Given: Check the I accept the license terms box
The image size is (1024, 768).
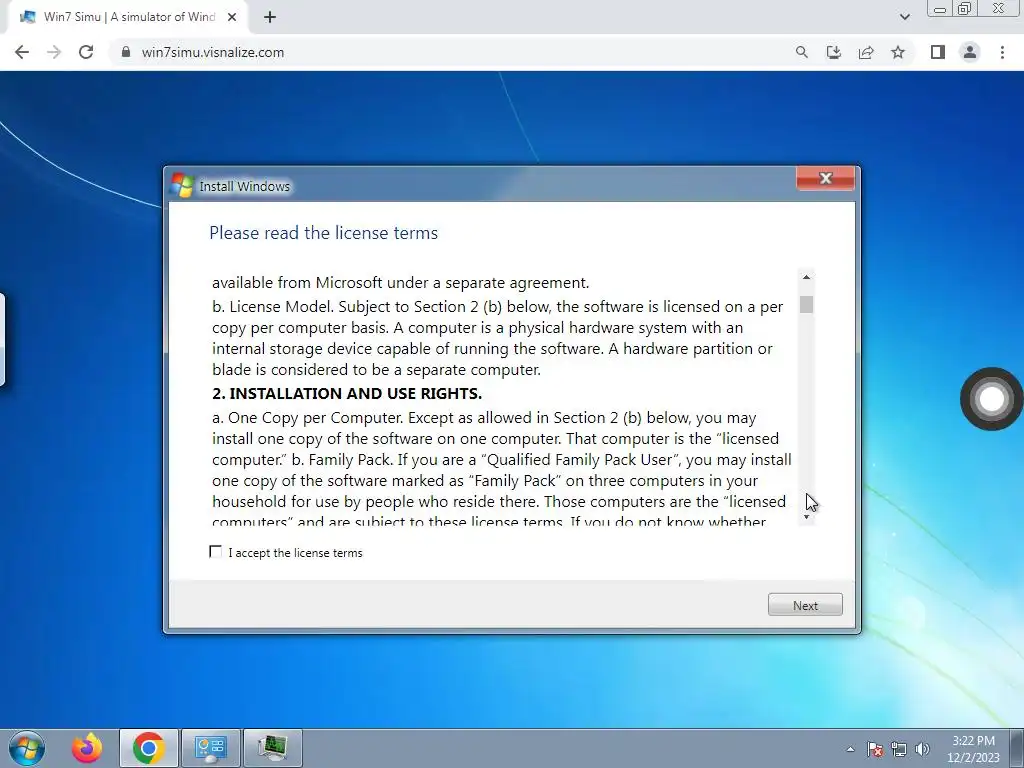Looking at the screenshot, I should coord(216,552).
